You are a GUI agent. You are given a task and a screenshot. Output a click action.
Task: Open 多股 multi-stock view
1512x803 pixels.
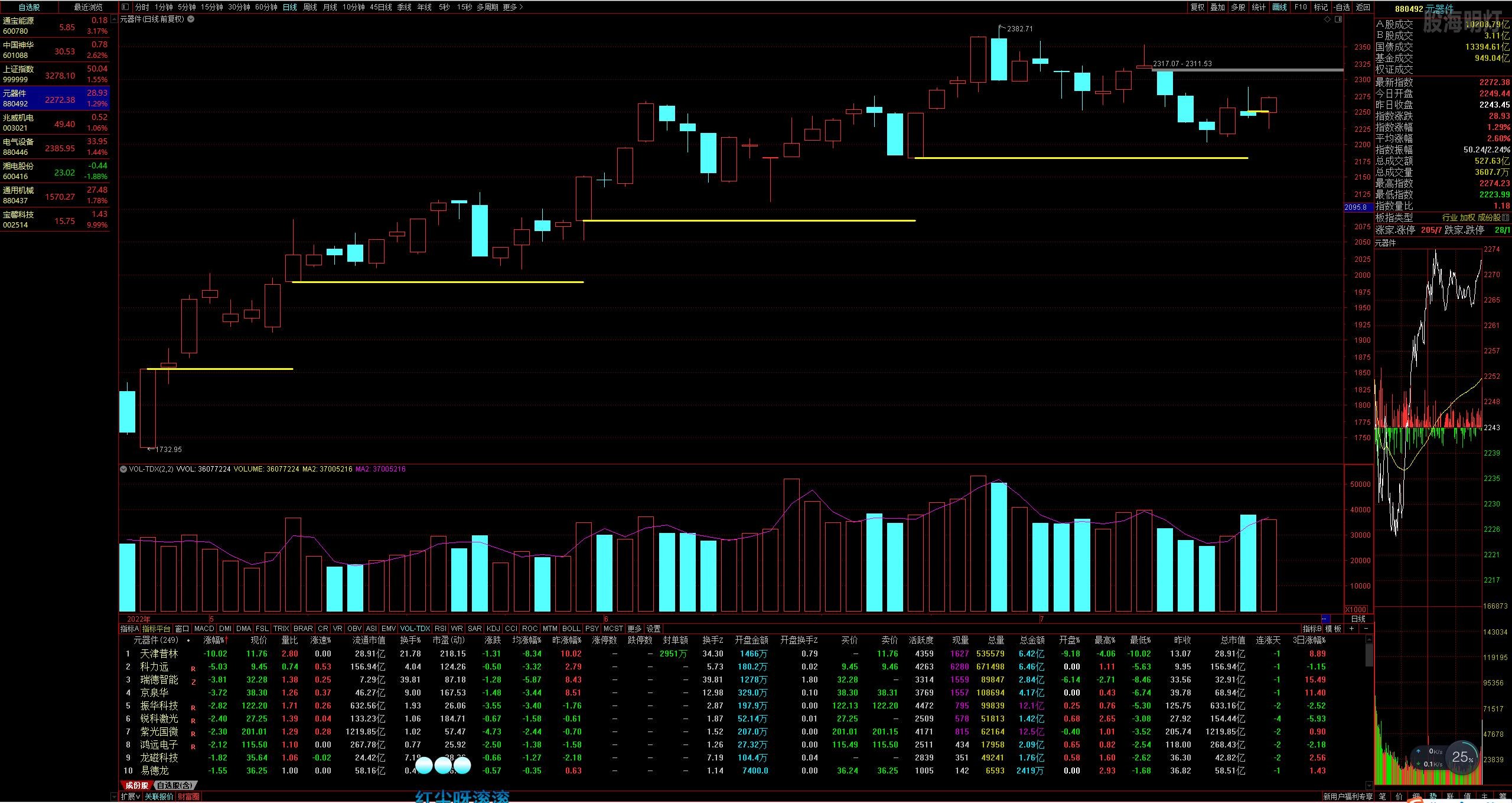tap(1238, 7)
